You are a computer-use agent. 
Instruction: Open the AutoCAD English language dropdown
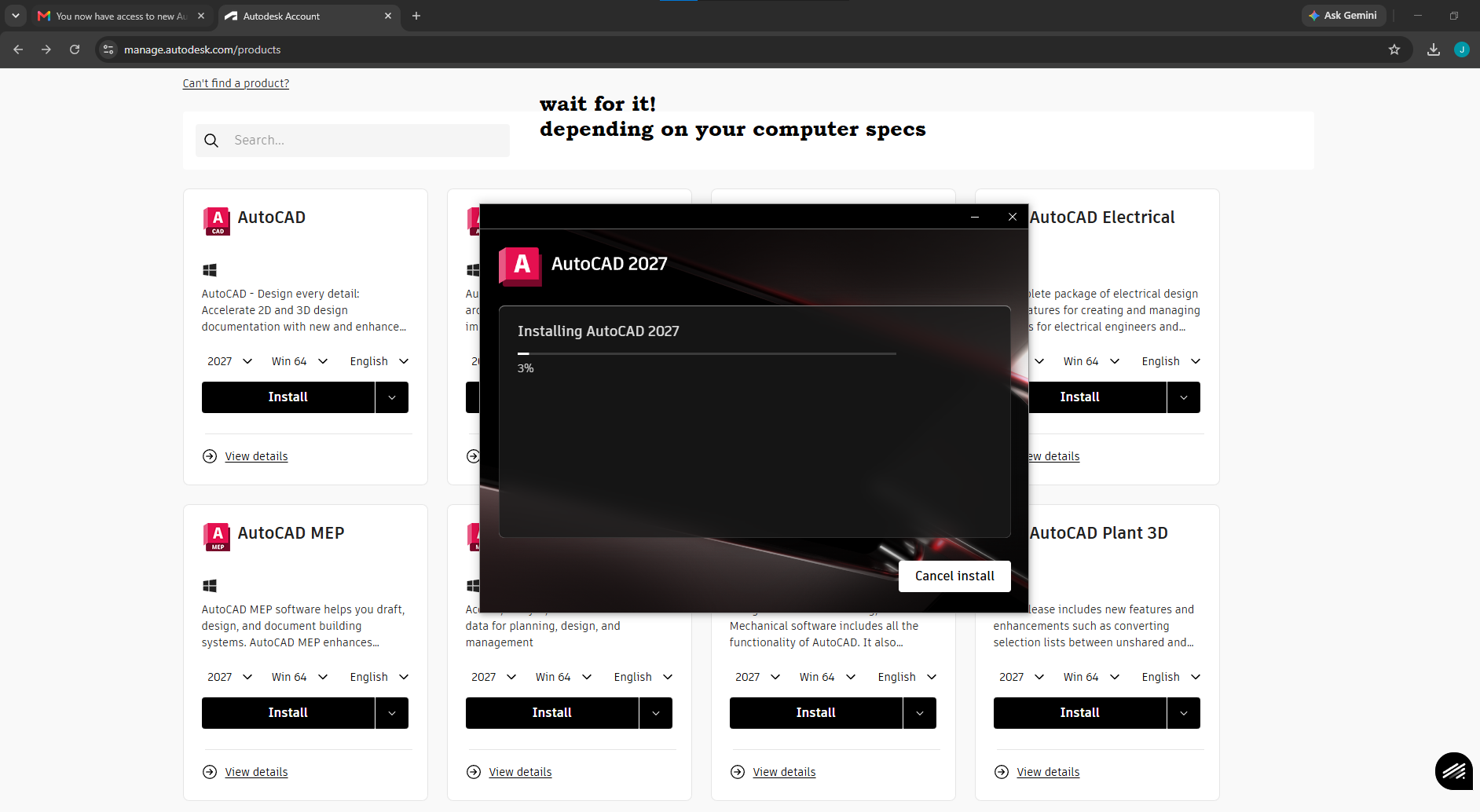click(379, 361)
